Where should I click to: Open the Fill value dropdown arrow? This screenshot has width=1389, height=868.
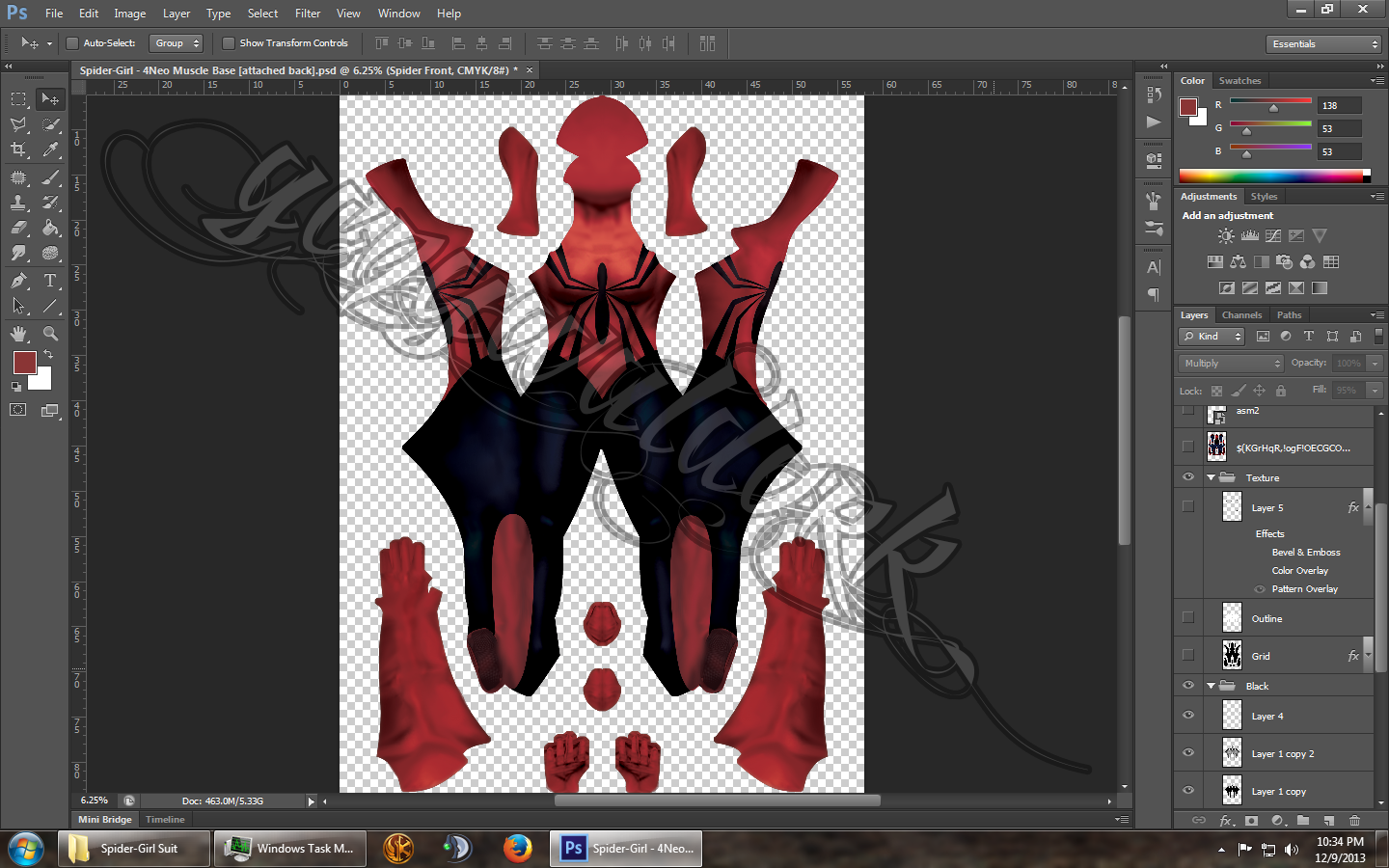click(x=1375, y=391)
